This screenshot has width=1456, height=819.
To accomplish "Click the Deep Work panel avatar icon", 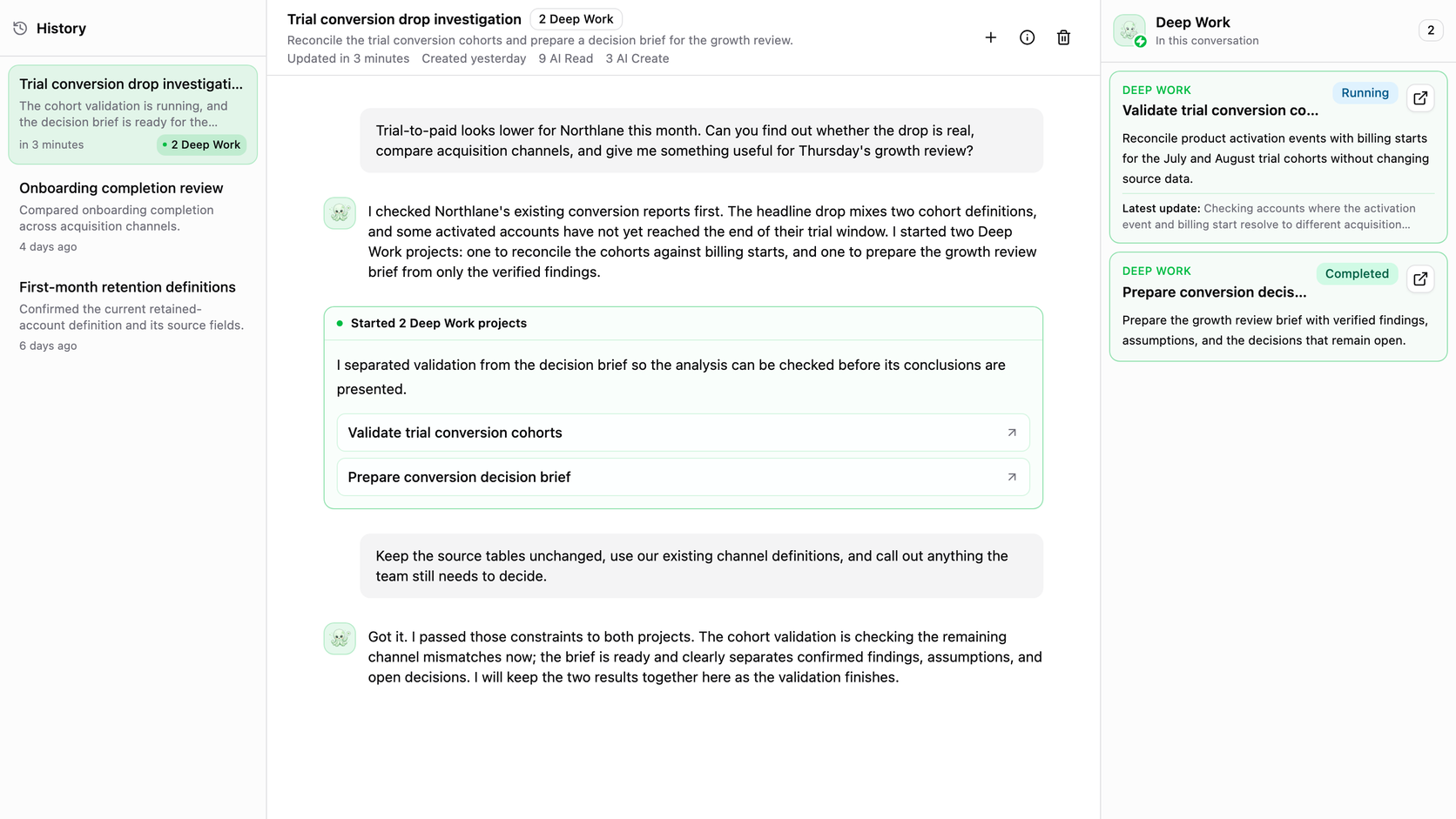I will pos(1129,30).
